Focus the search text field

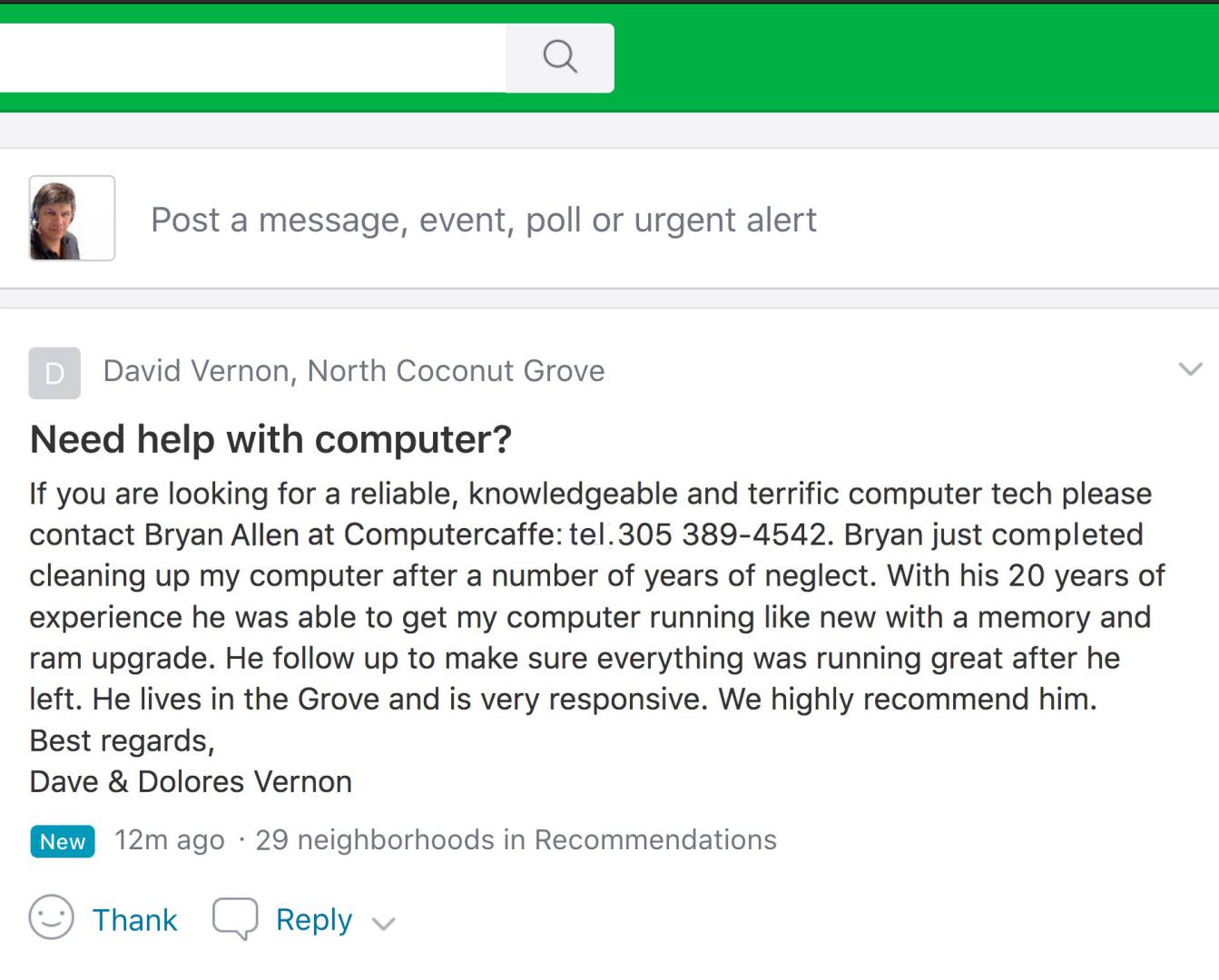point(252,57)
